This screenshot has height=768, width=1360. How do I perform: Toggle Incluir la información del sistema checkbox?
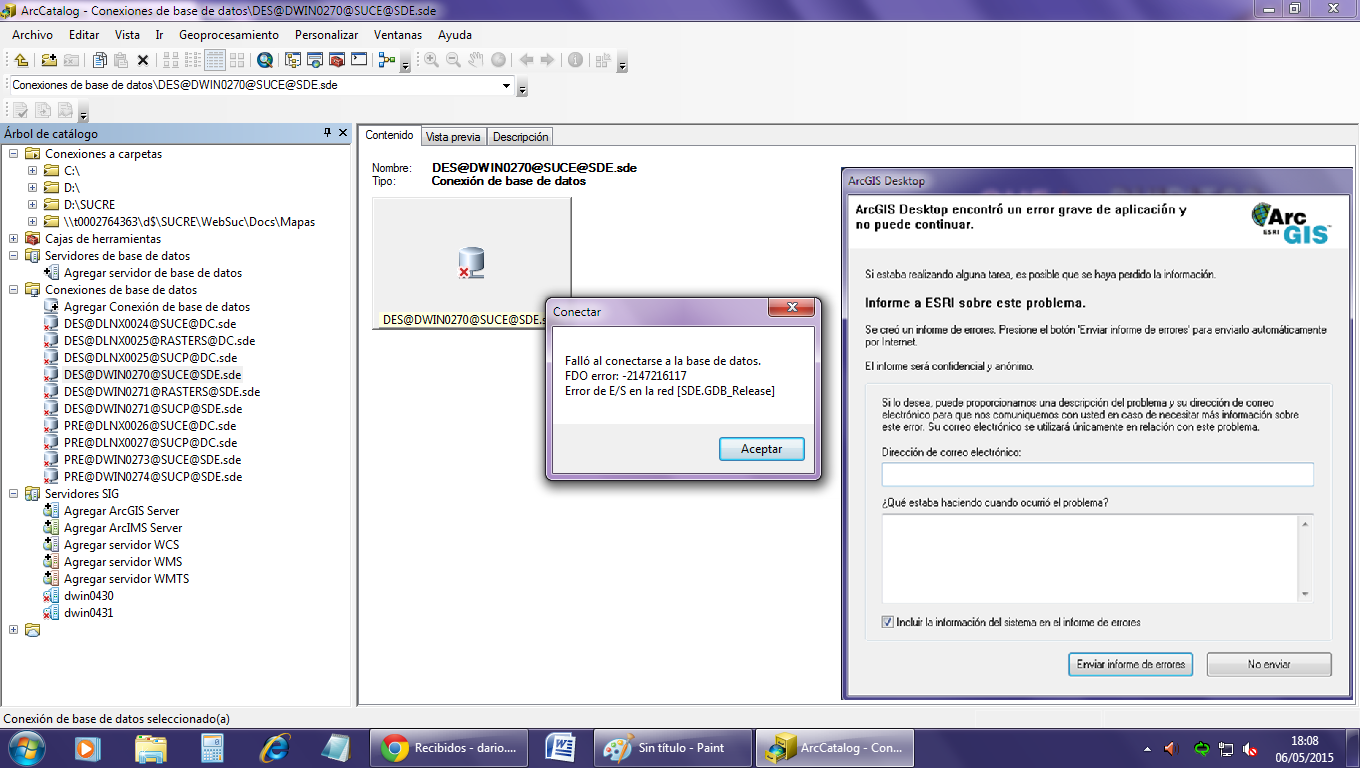click(888, 622)
